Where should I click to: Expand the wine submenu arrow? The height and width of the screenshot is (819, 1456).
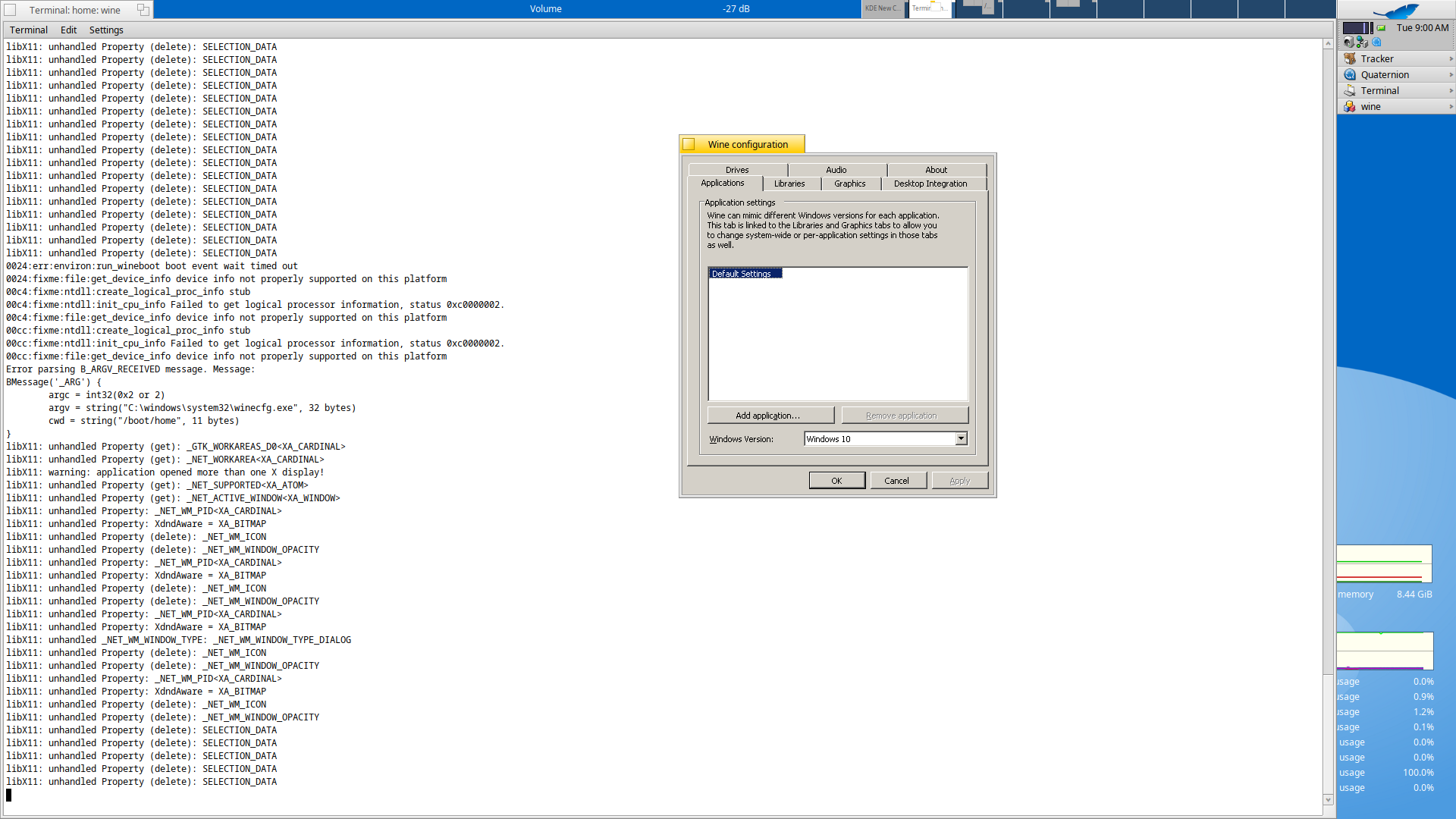point(1451,106)
